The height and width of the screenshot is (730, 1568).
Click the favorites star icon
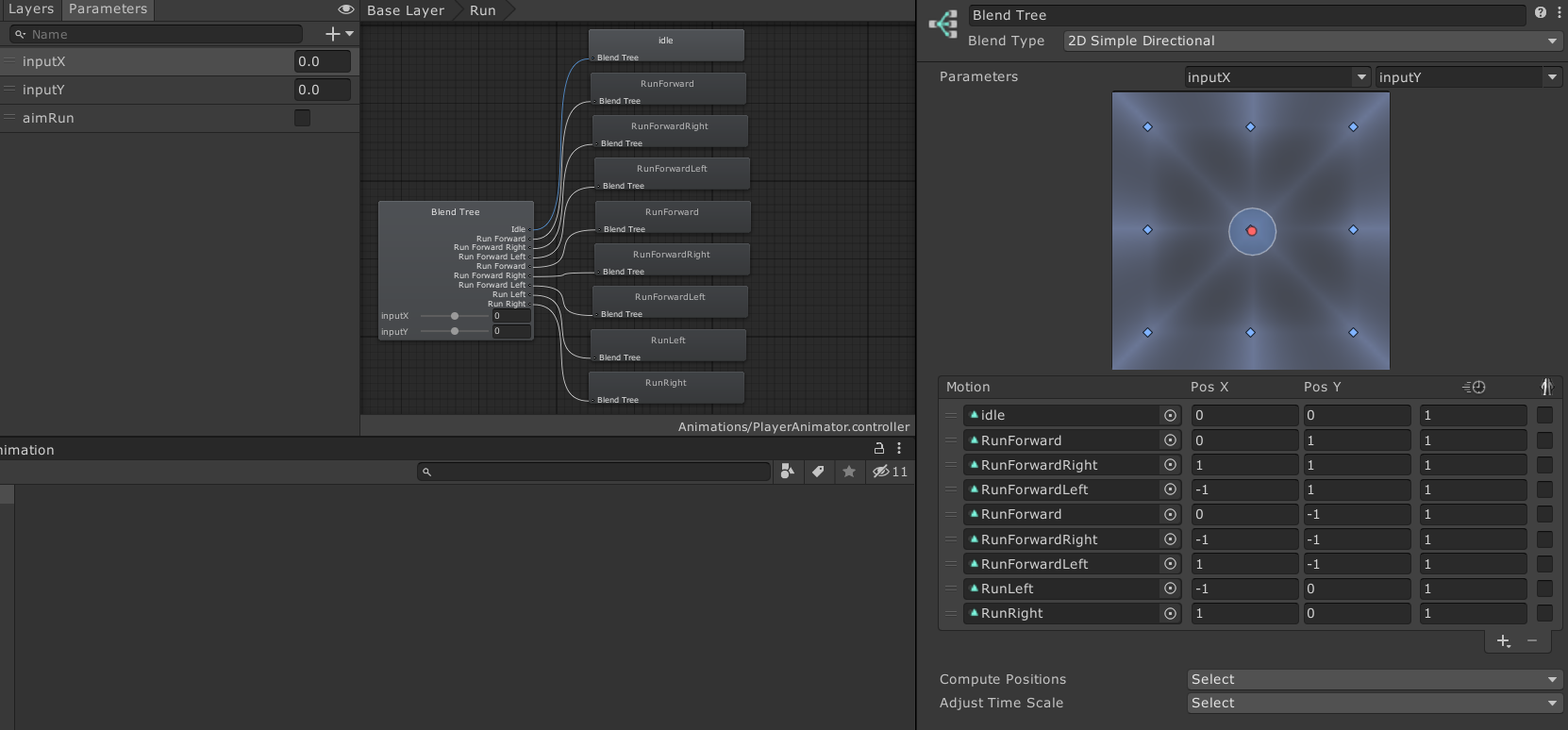[x=849, y=472]
